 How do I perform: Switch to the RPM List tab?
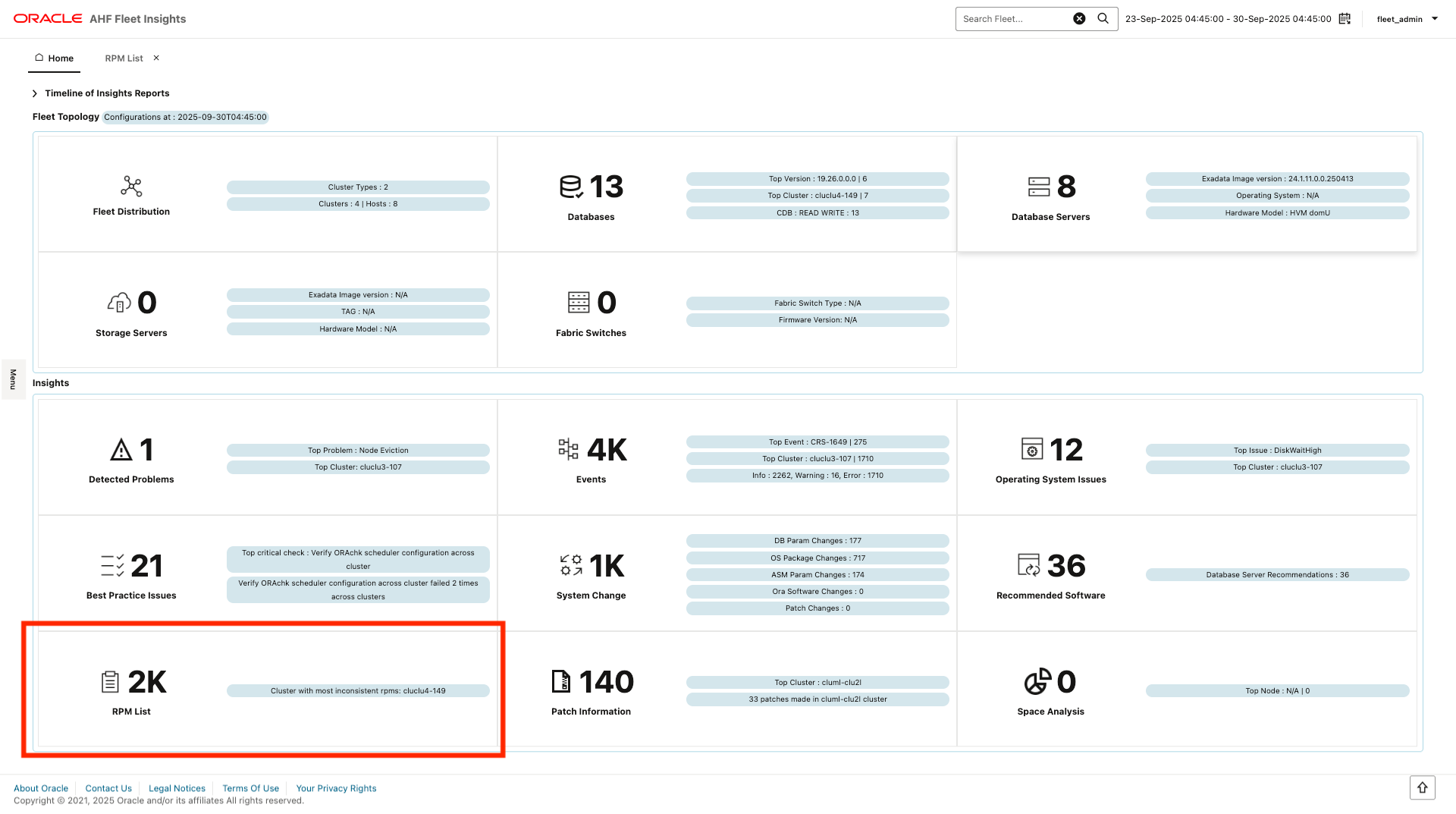pyautogui.click(x=124, y=58)
